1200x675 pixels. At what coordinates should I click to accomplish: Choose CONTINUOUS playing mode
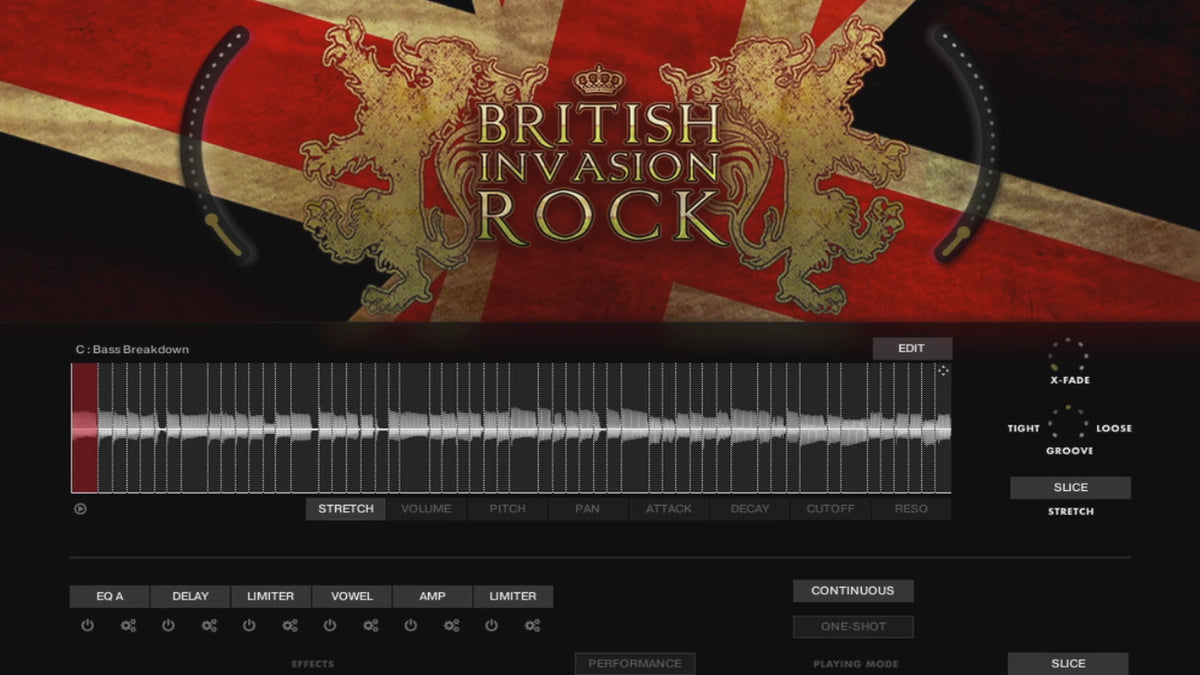pyautogui.click(x=852, y=591)
